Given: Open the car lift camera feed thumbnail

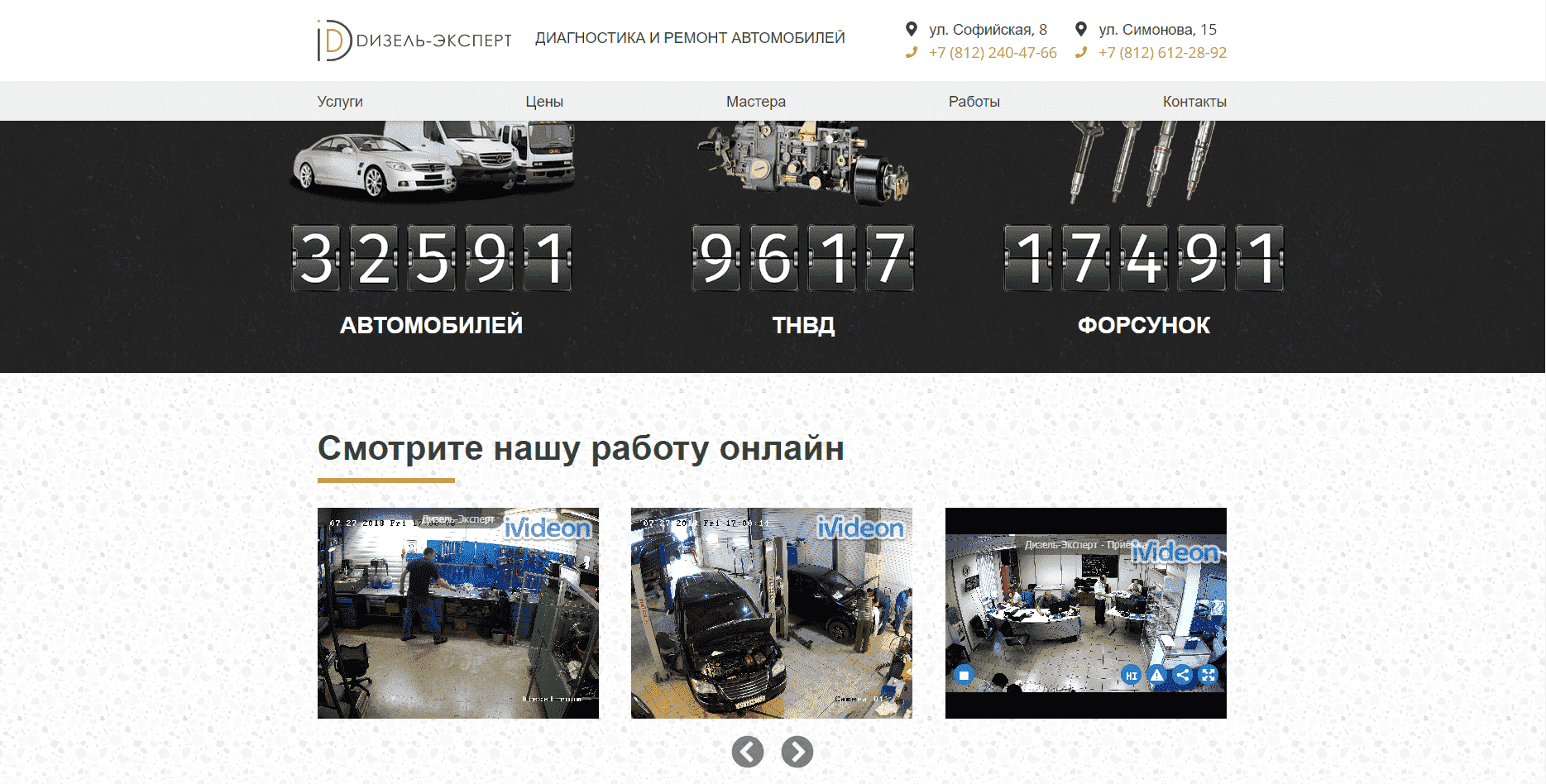Looking at the screenshot, I should 771,613.
